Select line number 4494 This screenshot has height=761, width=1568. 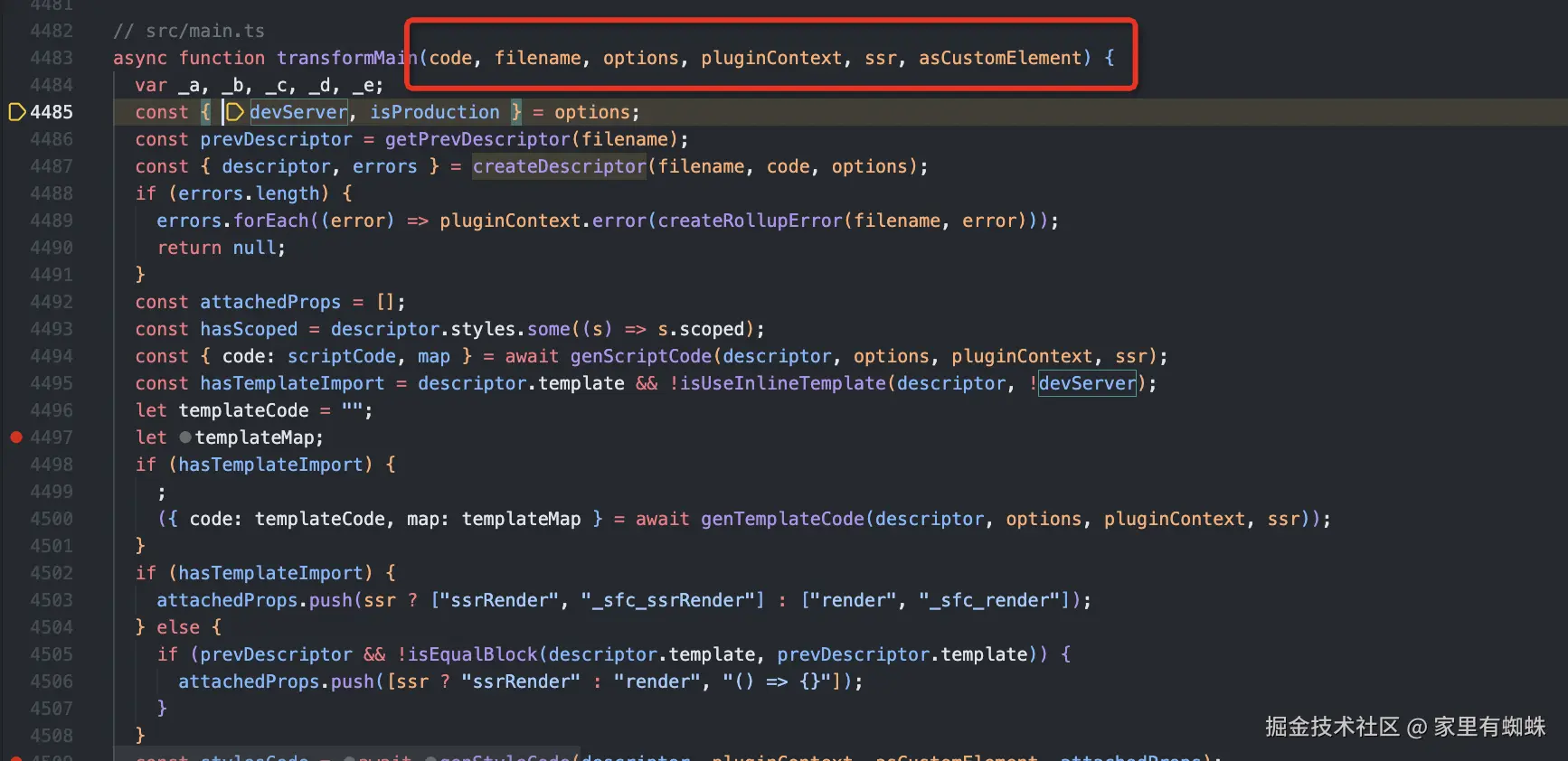pyautogui.click(x=52, y=356)
